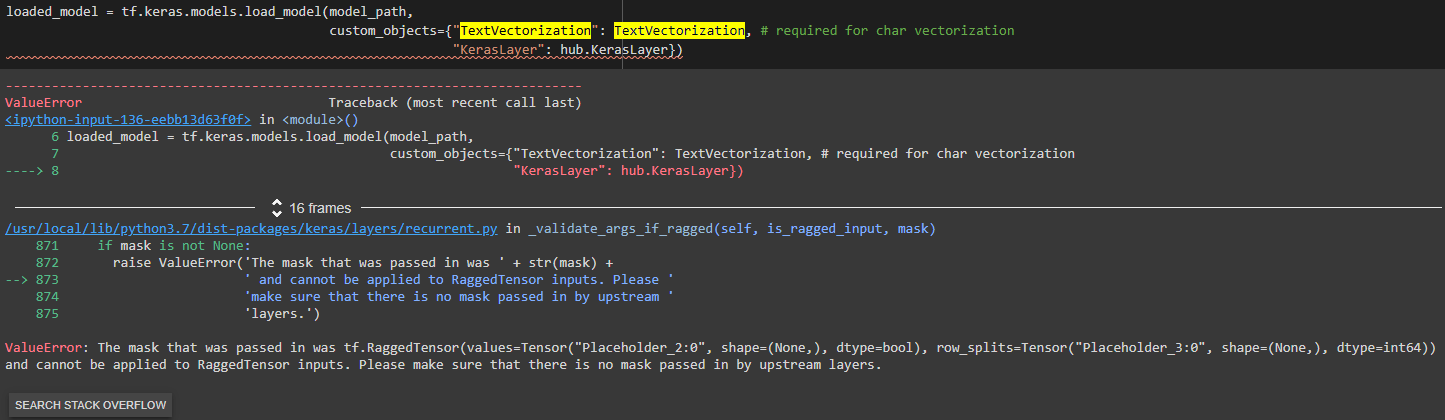Click the final ValueError message about tf.RaggedTensor
The width and height of the screenshot is (1445, 420).
click(x=720, y=348)
